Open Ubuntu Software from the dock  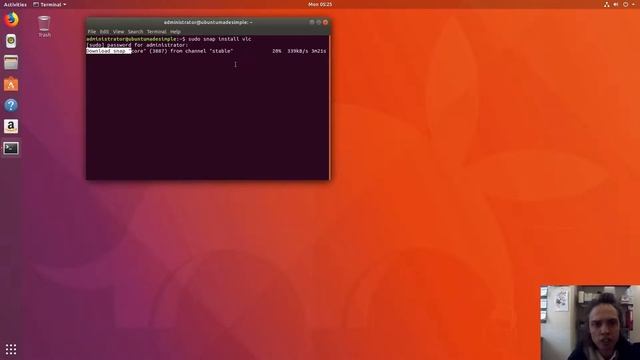point(11,84)
